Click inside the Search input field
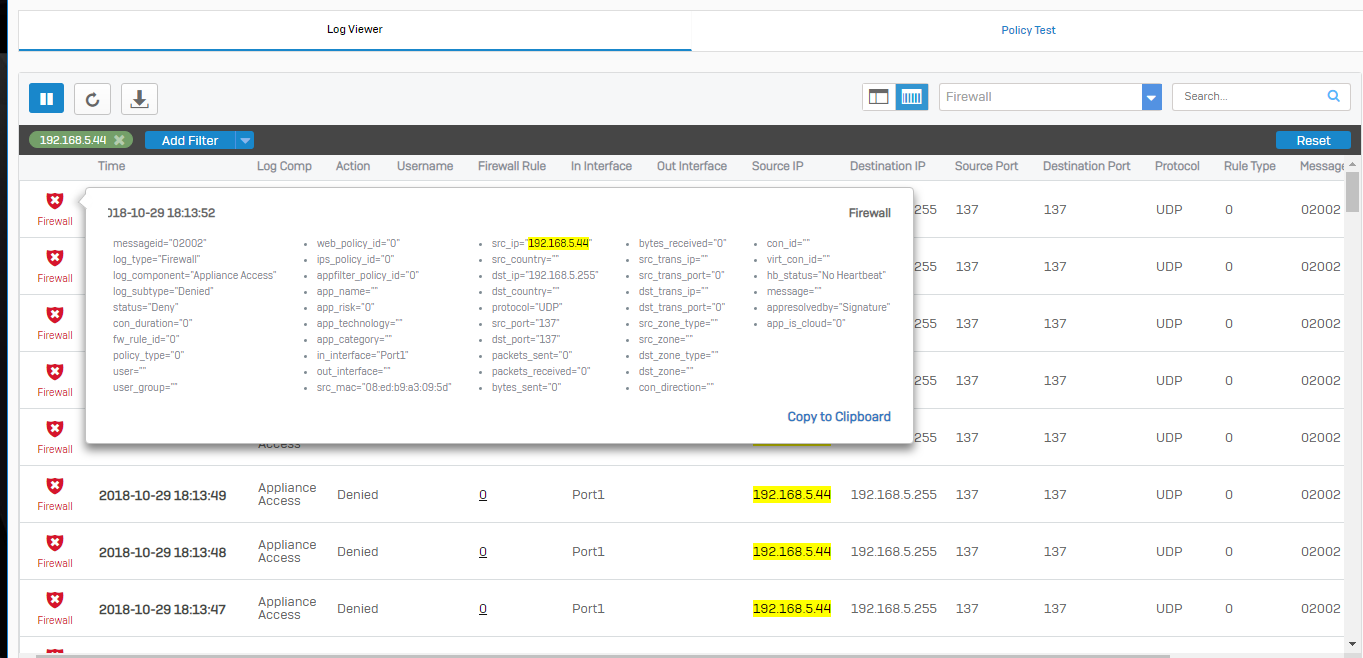Image resolution: width=1363 pixels, height=658 pixels. (1250, 97)
